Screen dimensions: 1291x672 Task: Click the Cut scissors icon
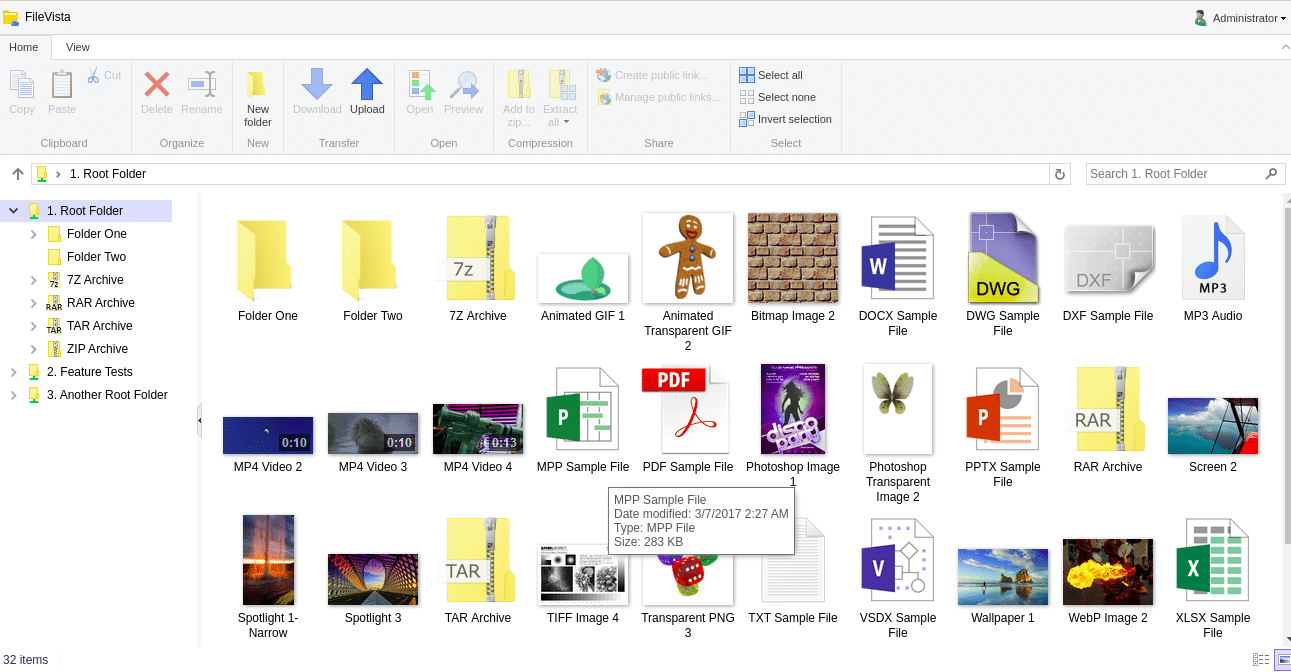pos(93,75)
